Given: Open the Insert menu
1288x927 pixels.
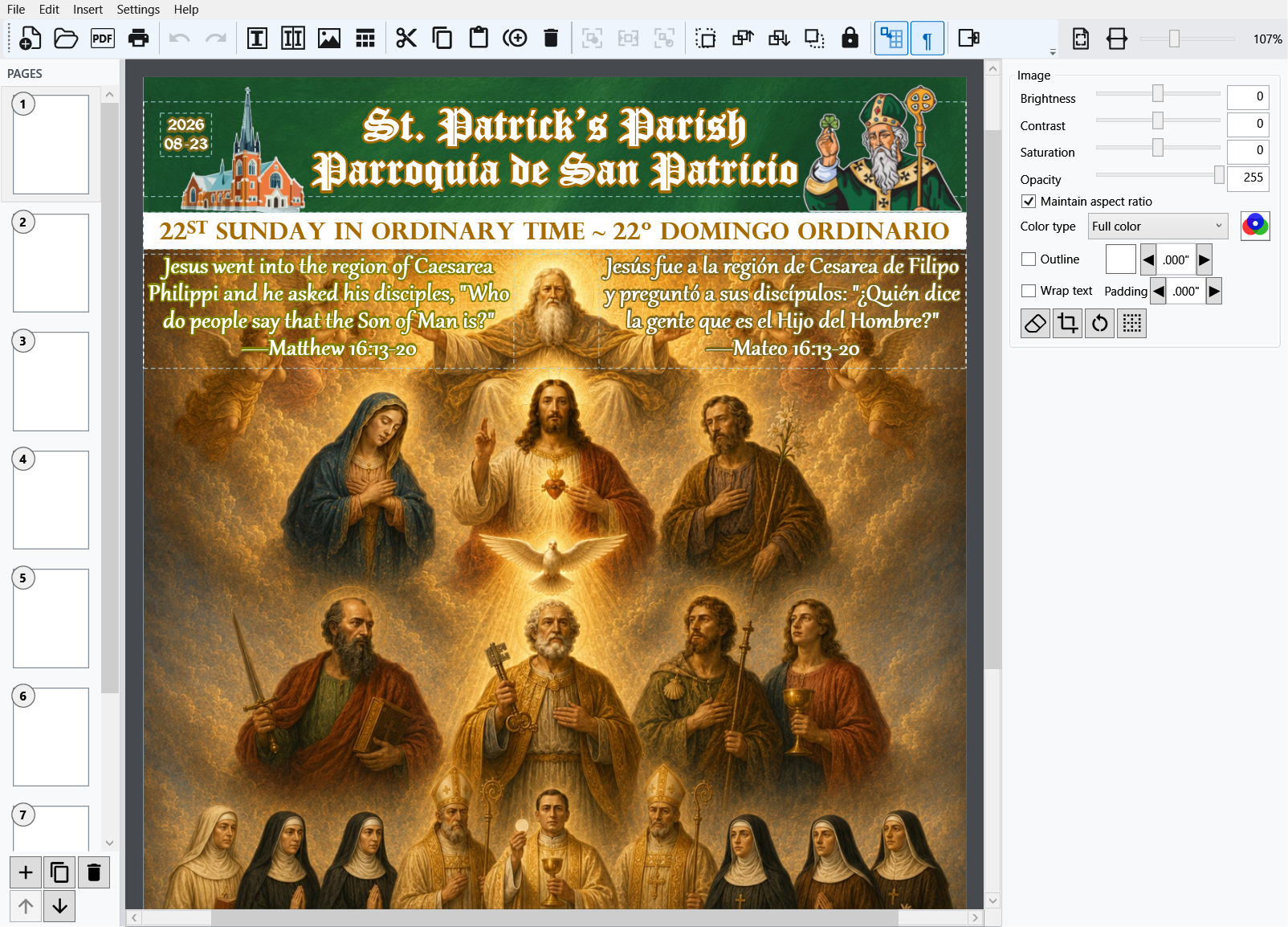Looking at the screenshot, I should click(x=88, y=10).
